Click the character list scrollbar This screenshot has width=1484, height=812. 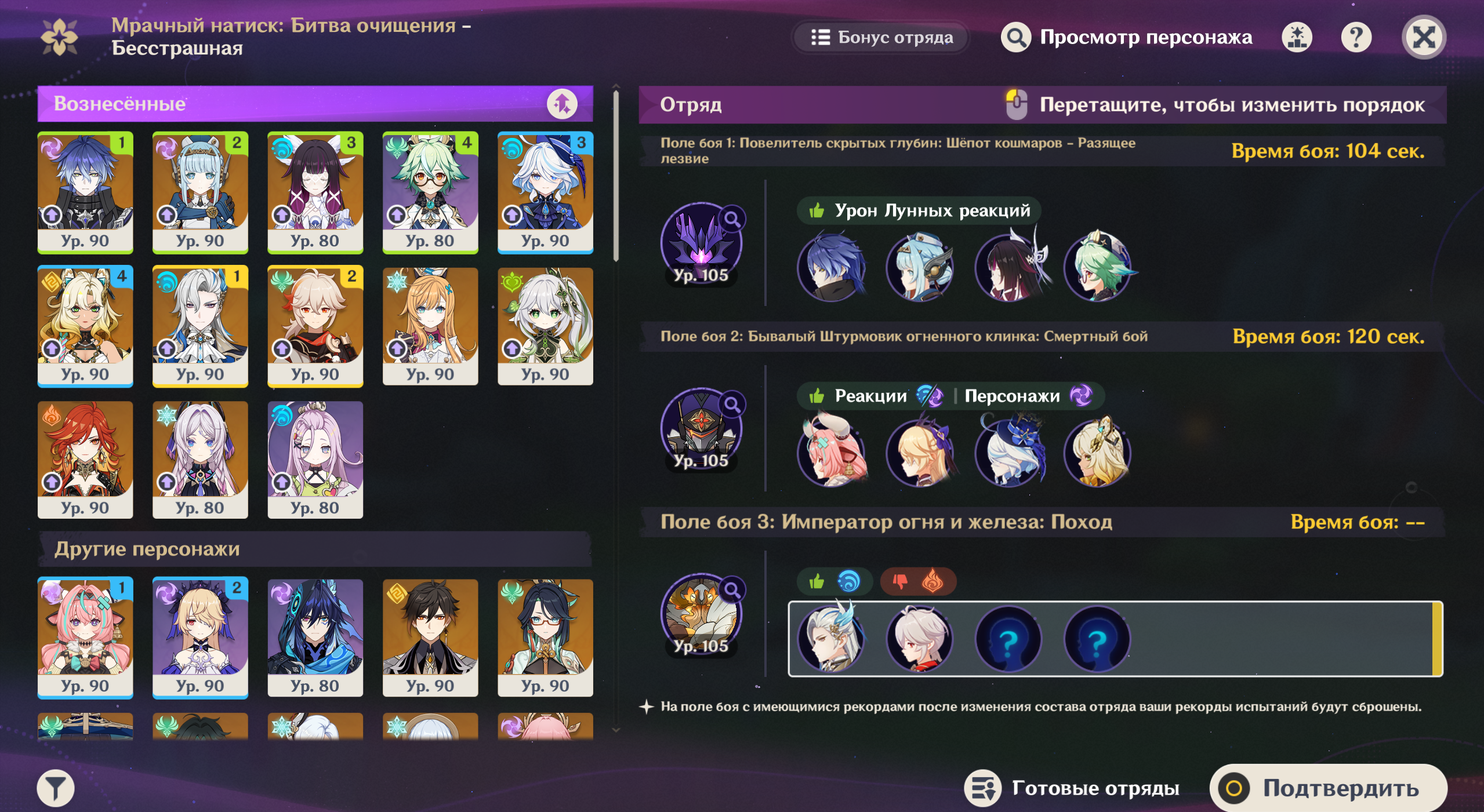pyautogui.click(x=616, y=174)
